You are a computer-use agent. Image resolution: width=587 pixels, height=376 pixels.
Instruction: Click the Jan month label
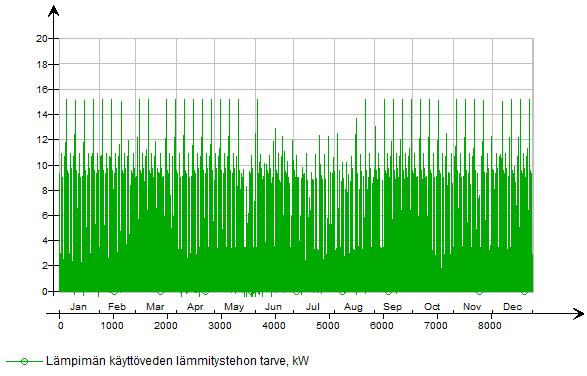coord(78,307)
